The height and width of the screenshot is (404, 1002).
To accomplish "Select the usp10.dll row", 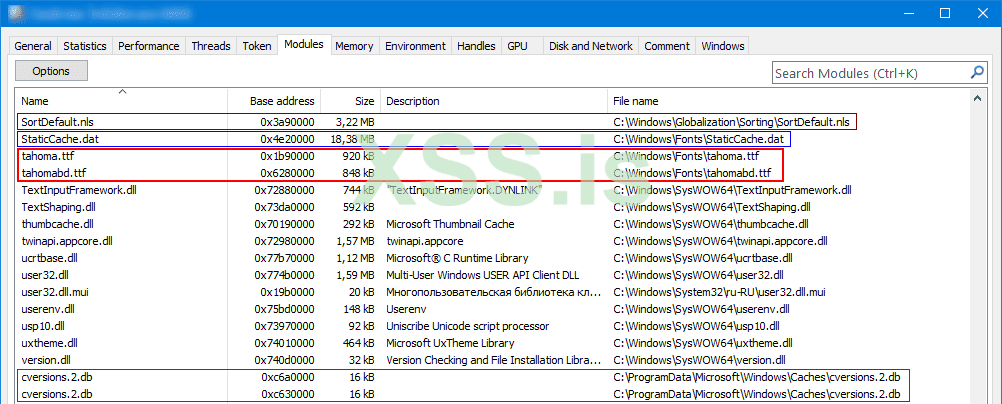I will click(492, 325).
